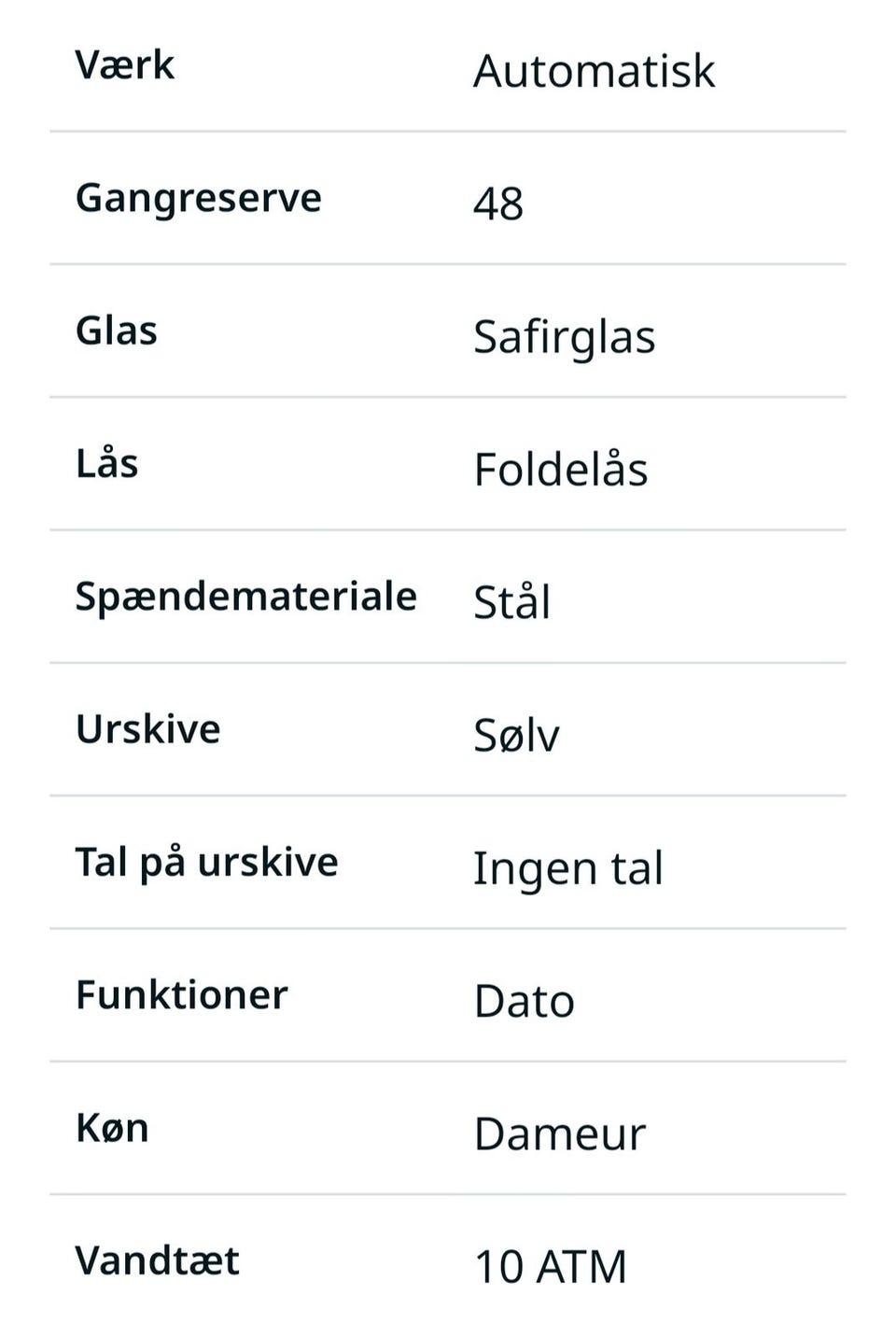Screen dimensions: 896x1337
Task: Select the Dameur value
Action: (559, 1133)
